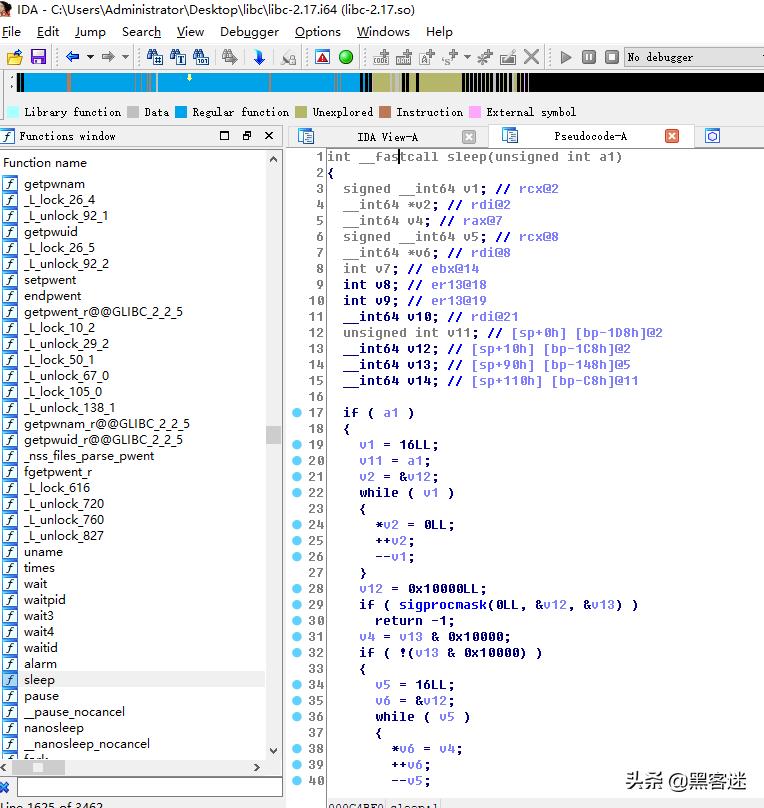The width and height of the screenshot is (764, 808).
Task: Open the Debugger menu
Action: (x=249, y=31)
